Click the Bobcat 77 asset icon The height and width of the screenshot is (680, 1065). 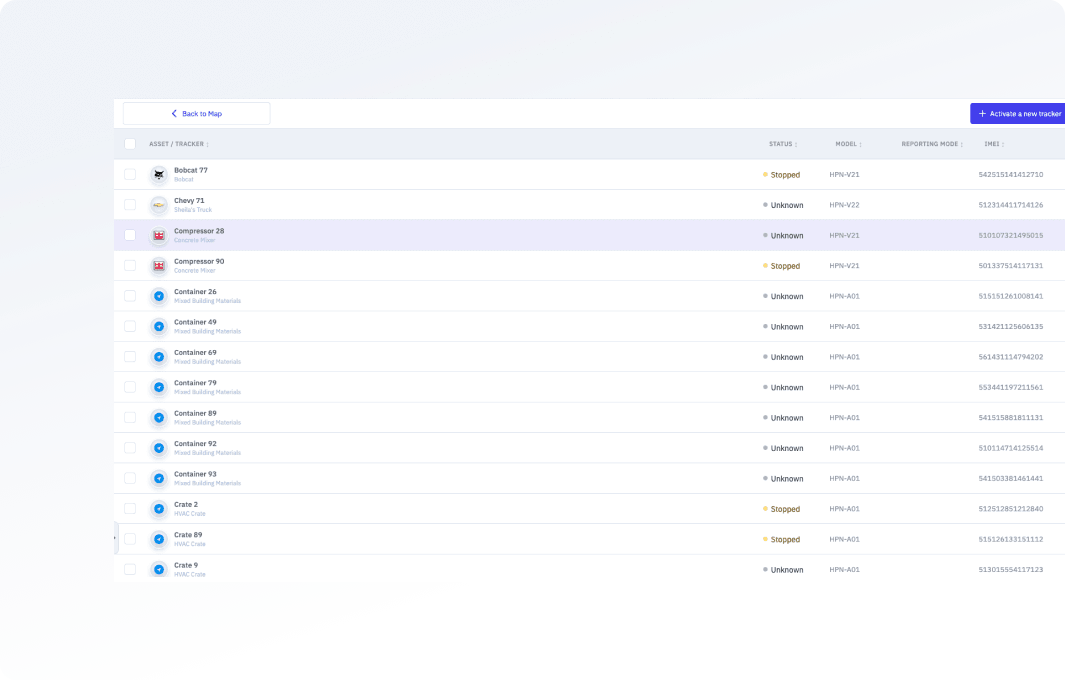(x=159, y=175)
